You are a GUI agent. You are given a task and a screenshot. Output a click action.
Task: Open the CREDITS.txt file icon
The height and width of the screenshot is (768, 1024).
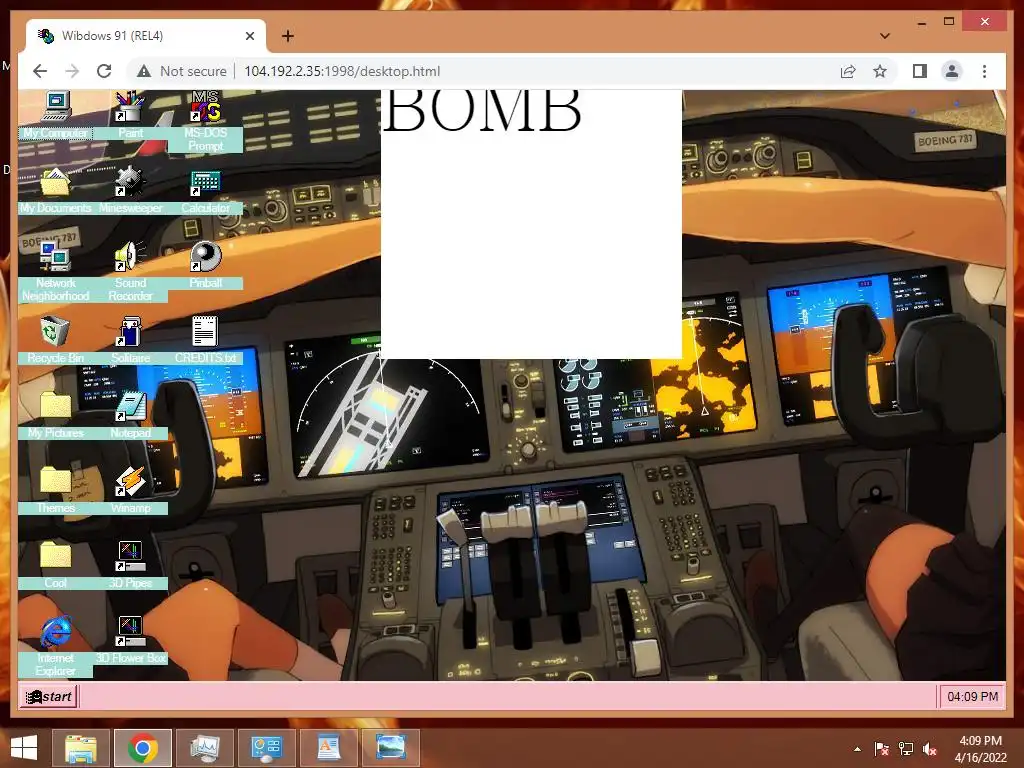coord(206,332)
